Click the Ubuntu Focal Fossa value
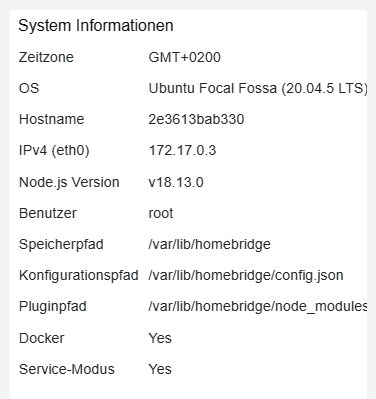This screenshot has width=376, height=399. click(x=258, y=88)
